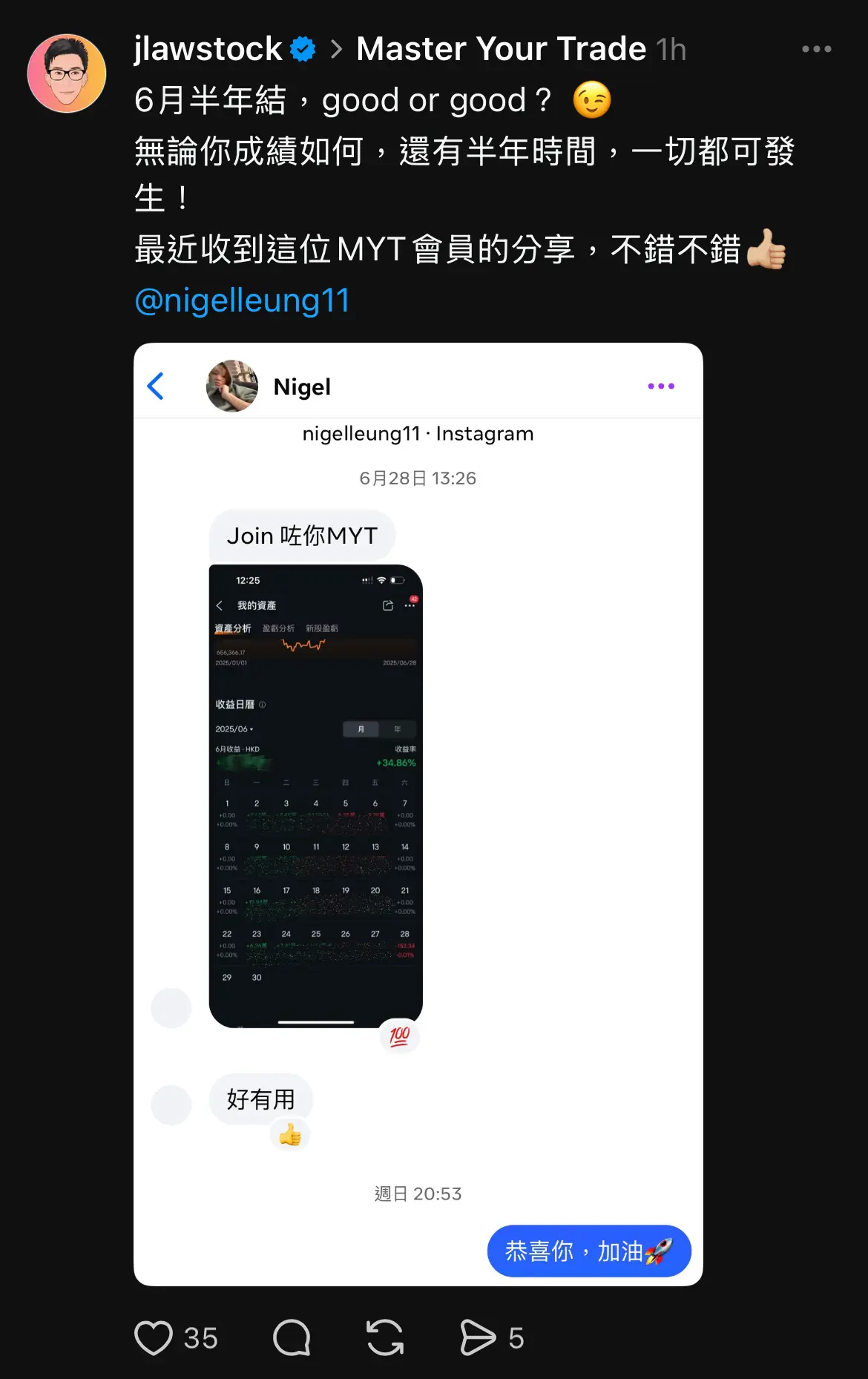Switch to the 資產分析 tab
This screenshot has height=1379, width=868.
(x=233, y=628)
